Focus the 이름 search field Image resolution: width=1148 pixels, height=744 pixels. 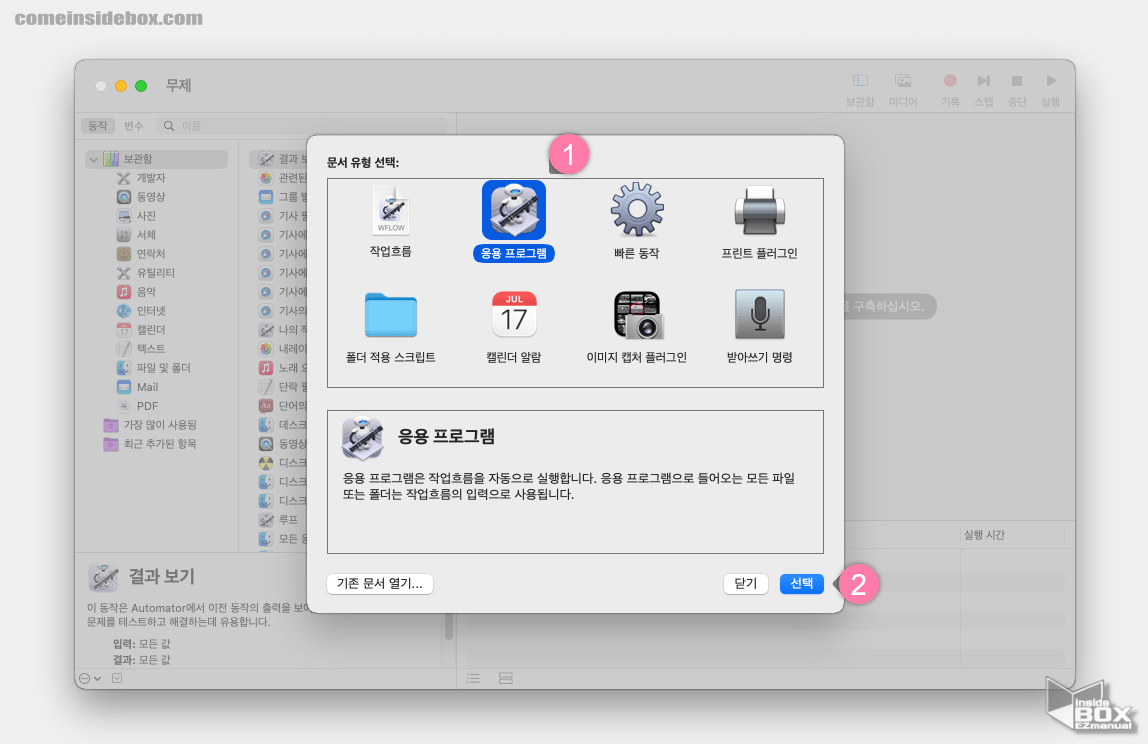301,126
